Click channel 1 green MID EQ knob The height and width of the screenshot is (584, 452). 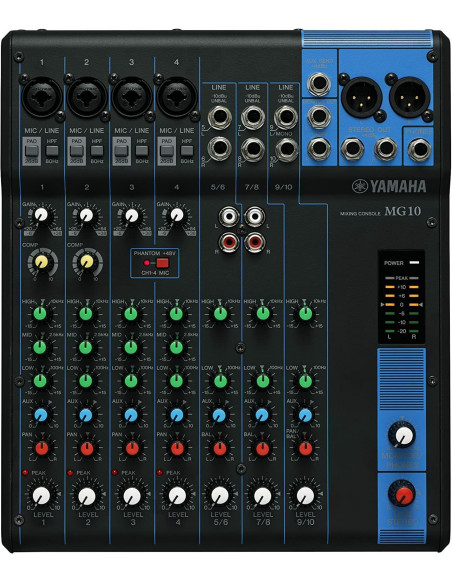[40, 347]
